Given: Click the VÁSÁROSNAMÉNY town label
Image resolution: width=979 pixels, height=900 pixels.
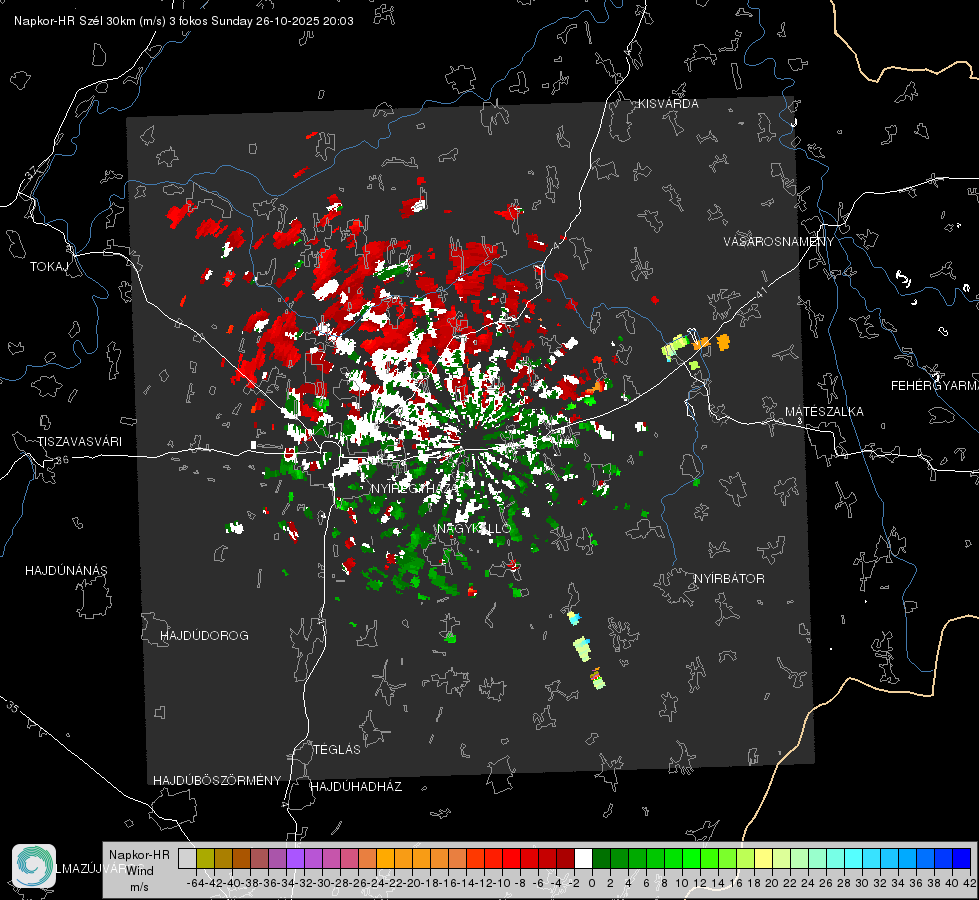Looking at the screenshot, I should [x=779, y=242].
